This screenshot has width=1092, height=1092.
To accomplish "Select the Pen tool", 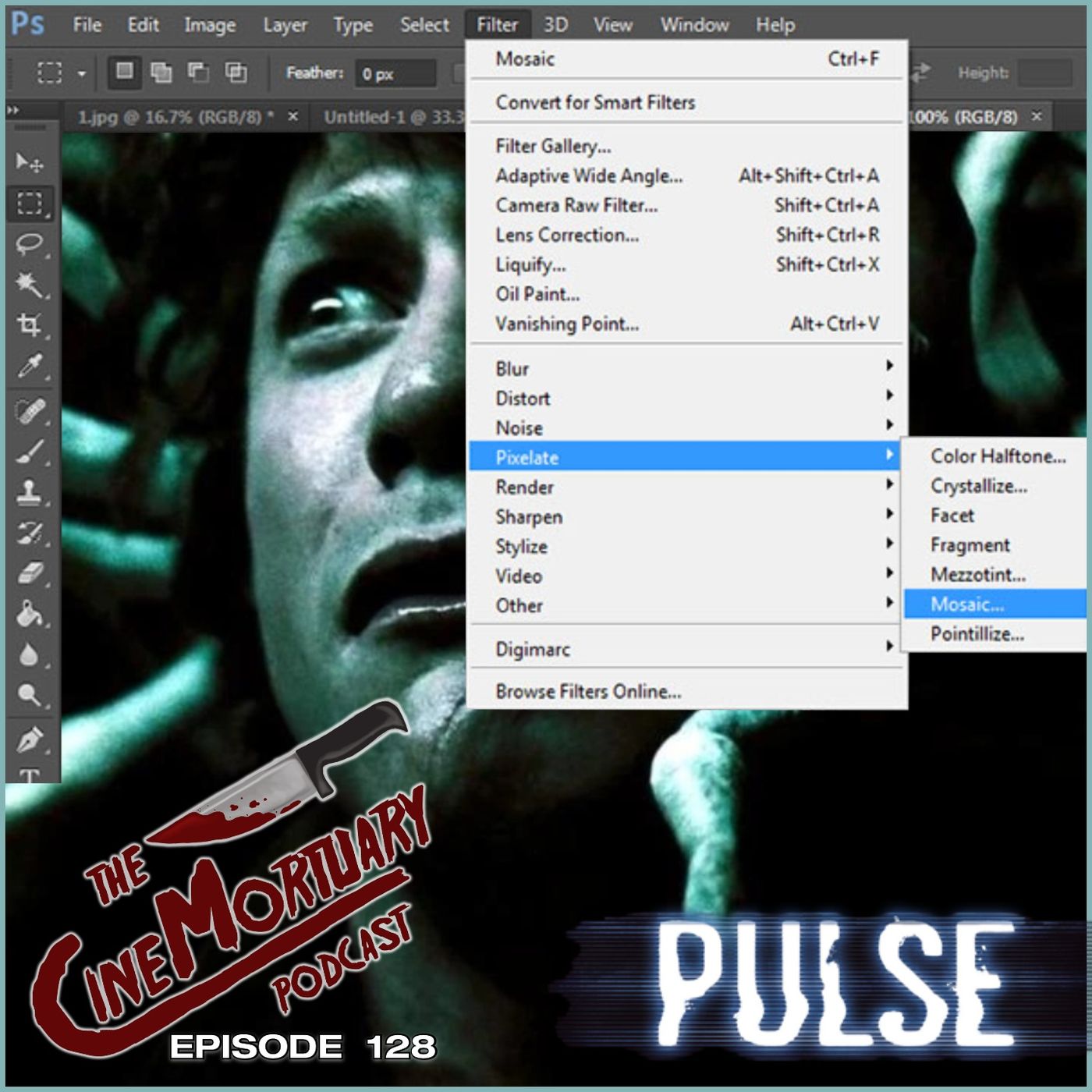I will (30, 739).
